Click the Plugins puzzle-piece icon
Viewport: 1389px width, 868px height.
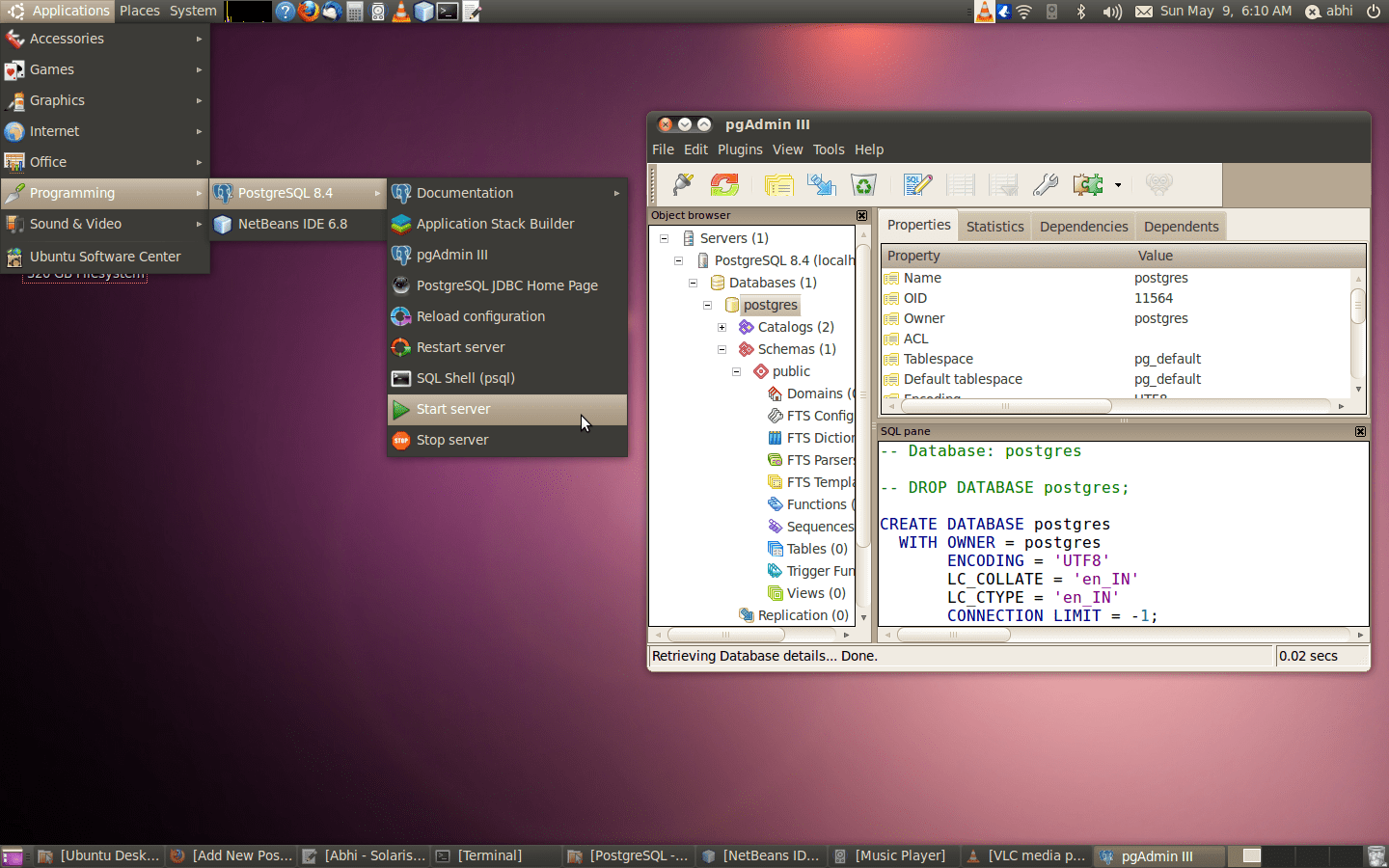1088,184
